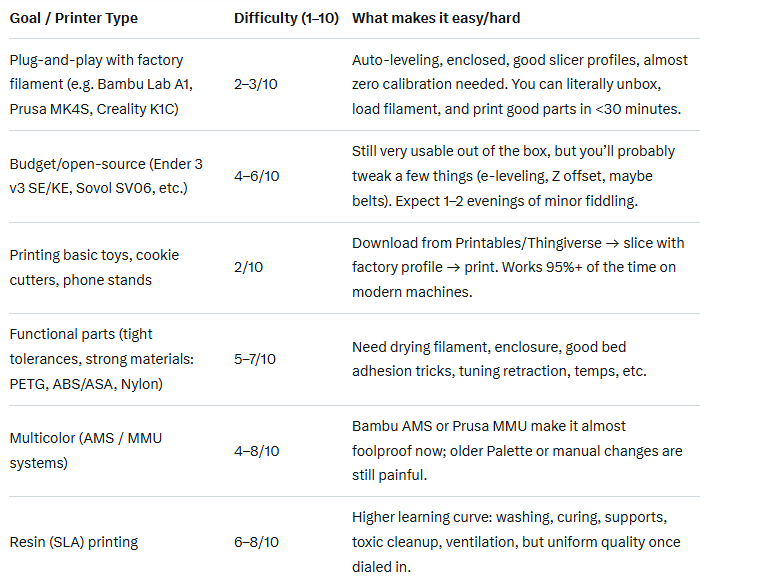Click the "Goal / Printer Type" column header
The height and width of the screenshot is (580, 777).
pyautogui.click(x=74, y=18)
